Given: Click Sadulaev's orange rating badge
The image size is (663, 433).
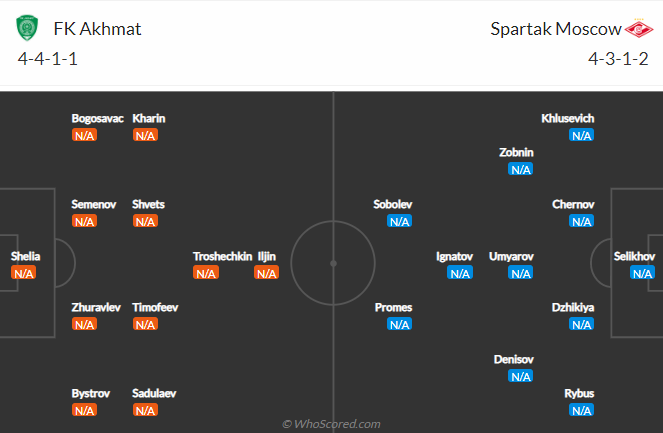Looking at the screenshot, I should coord(145,409).
